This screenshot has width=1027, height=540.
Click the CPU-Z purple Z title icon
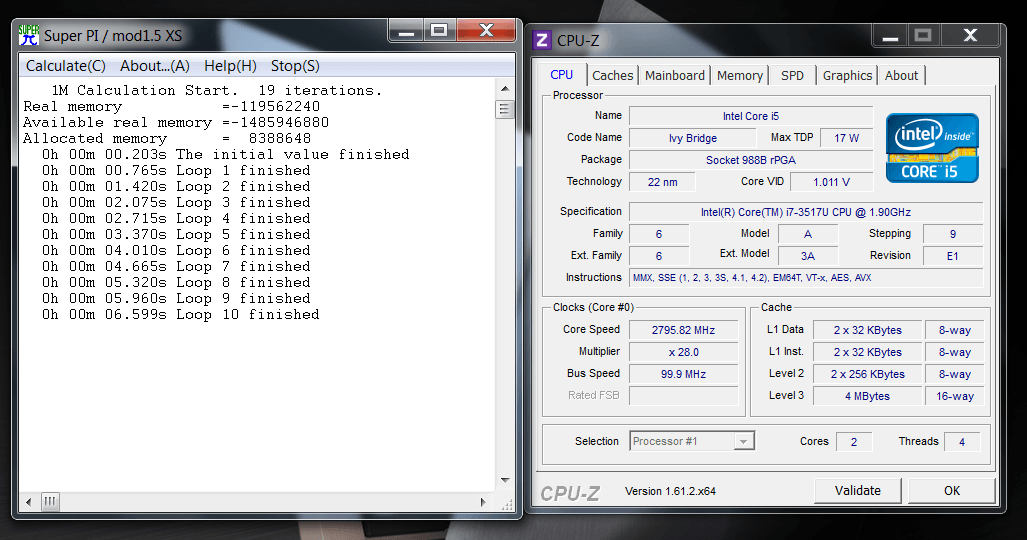point(542,40)
